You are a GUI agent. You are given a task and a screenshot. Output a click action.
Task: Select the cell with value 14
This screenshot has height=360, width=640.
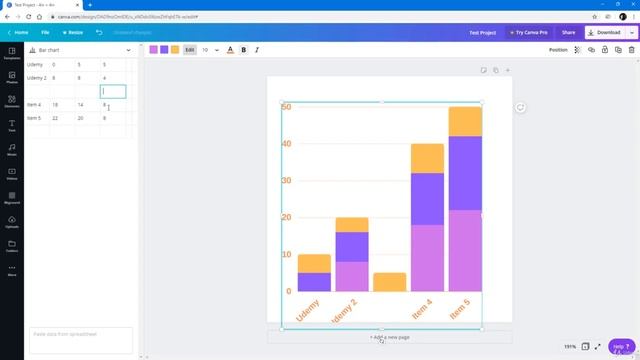[87, 104]
